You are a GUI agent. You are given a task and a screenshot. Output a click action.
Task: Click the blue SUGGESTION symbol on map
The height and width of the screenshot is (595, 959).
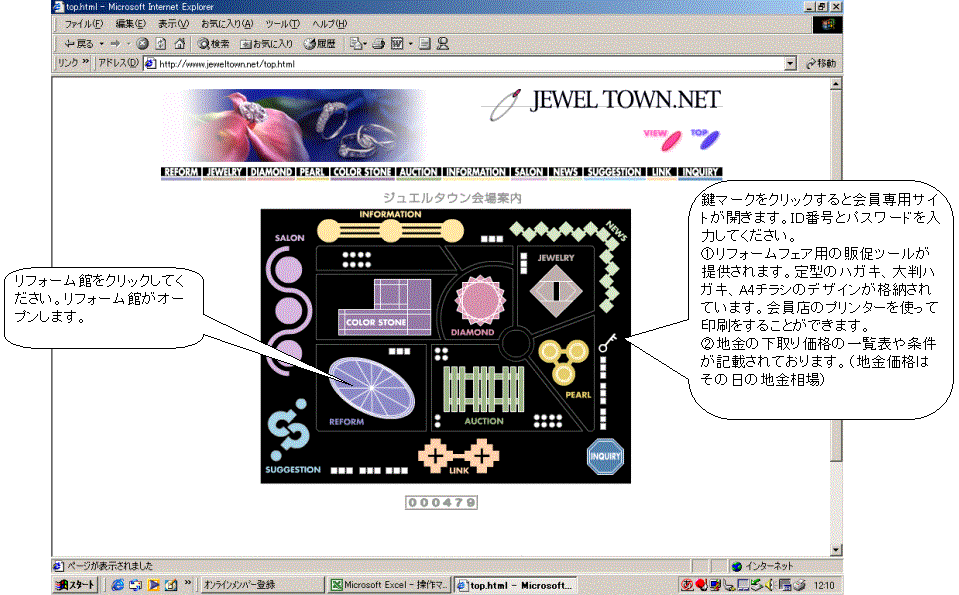(288, 429)
